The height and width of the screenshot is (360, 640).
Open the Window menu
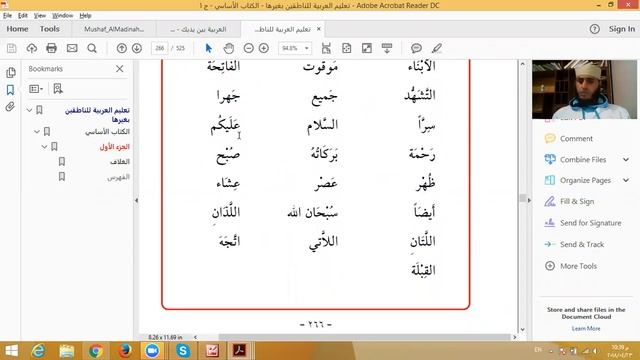coord(62,16)
